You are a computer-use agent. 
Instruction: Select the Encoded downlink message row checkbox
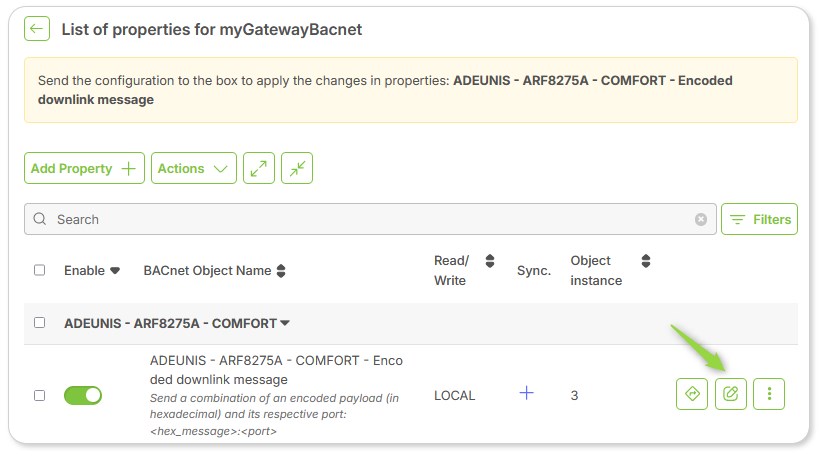[39, 395]
